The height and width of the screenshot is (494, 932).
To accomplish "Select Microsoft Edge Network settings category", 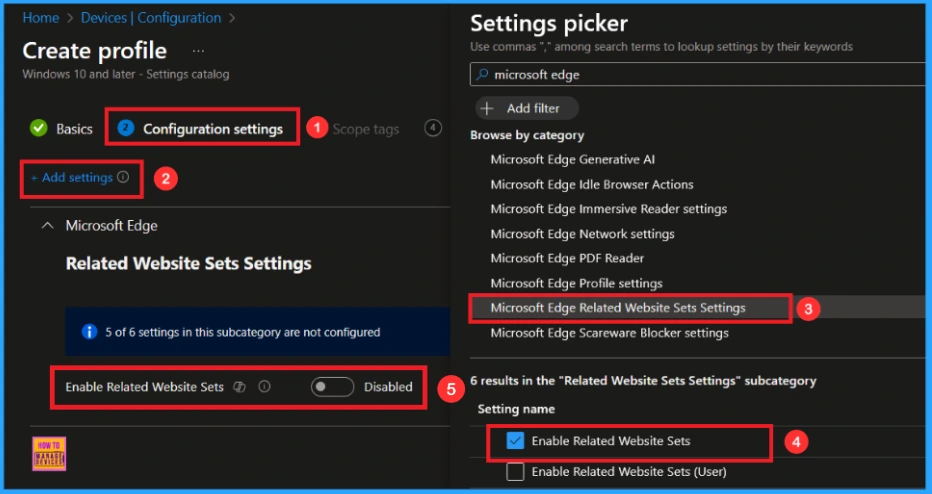I will [x=582, y=234].
